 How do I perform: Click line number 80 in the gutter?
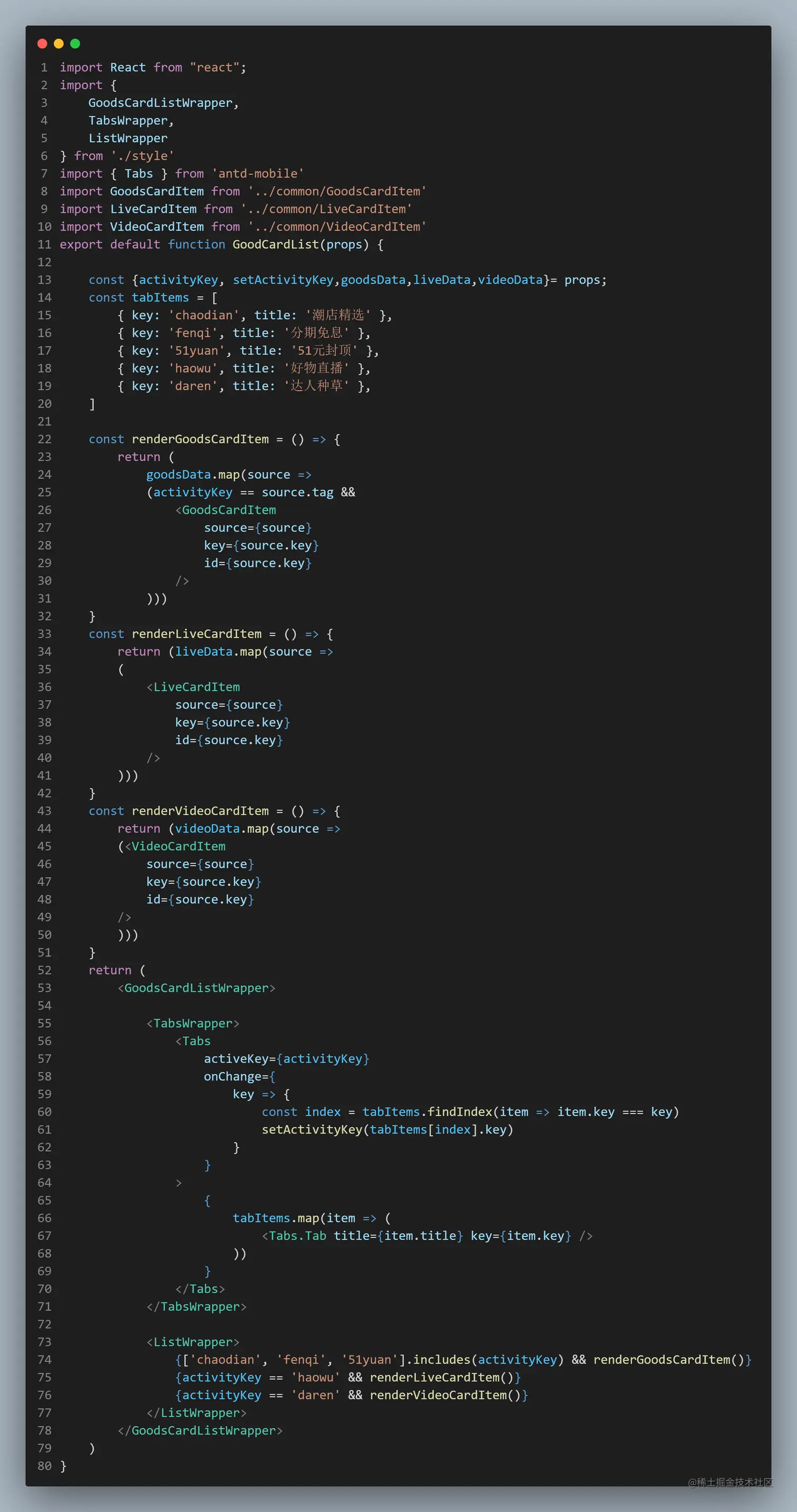[x=45, y=1466]
